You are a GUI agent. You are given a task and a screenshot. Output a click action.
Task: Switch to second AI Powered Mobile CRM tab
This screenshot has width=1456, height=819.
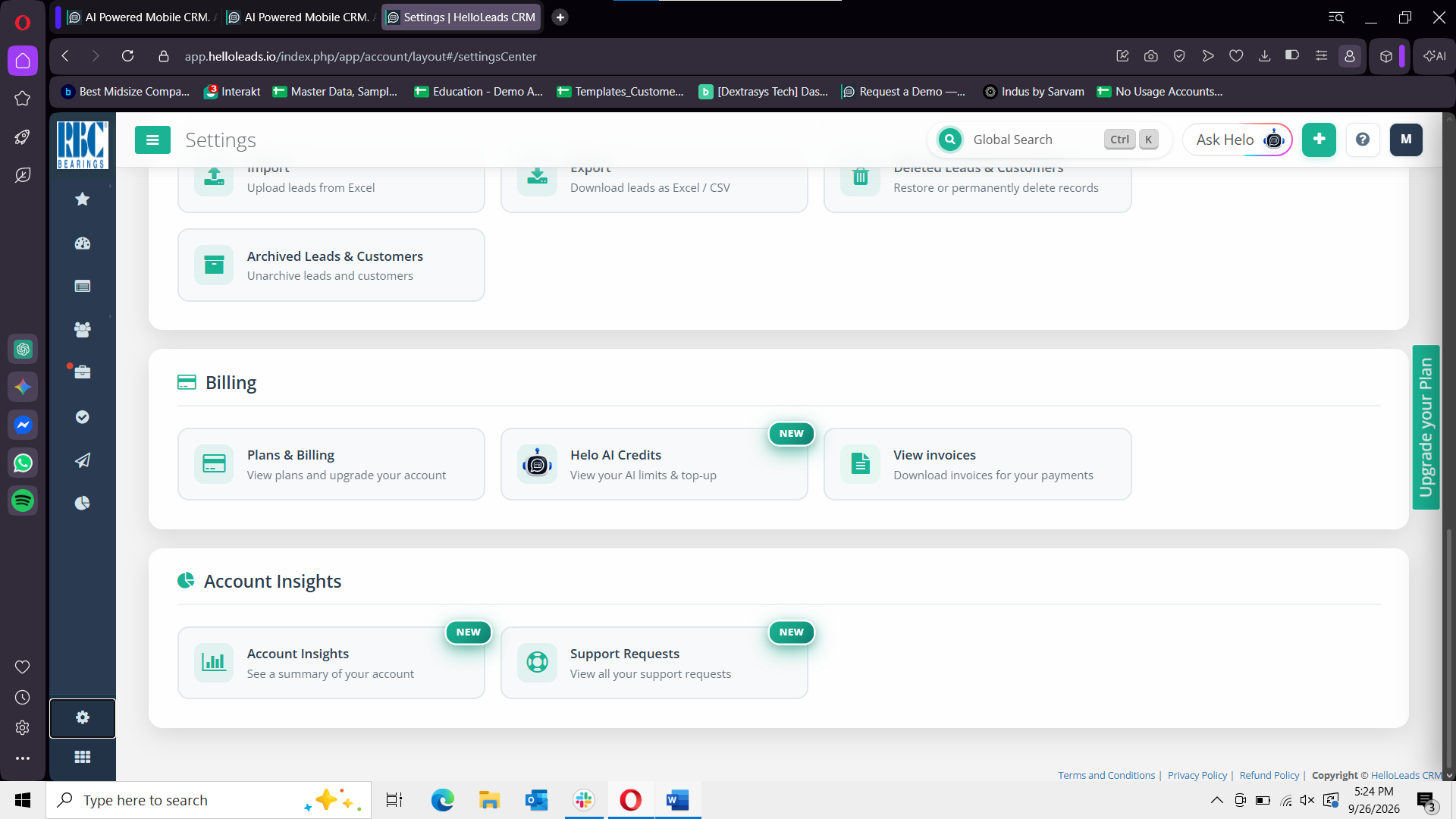click(301, 17)
